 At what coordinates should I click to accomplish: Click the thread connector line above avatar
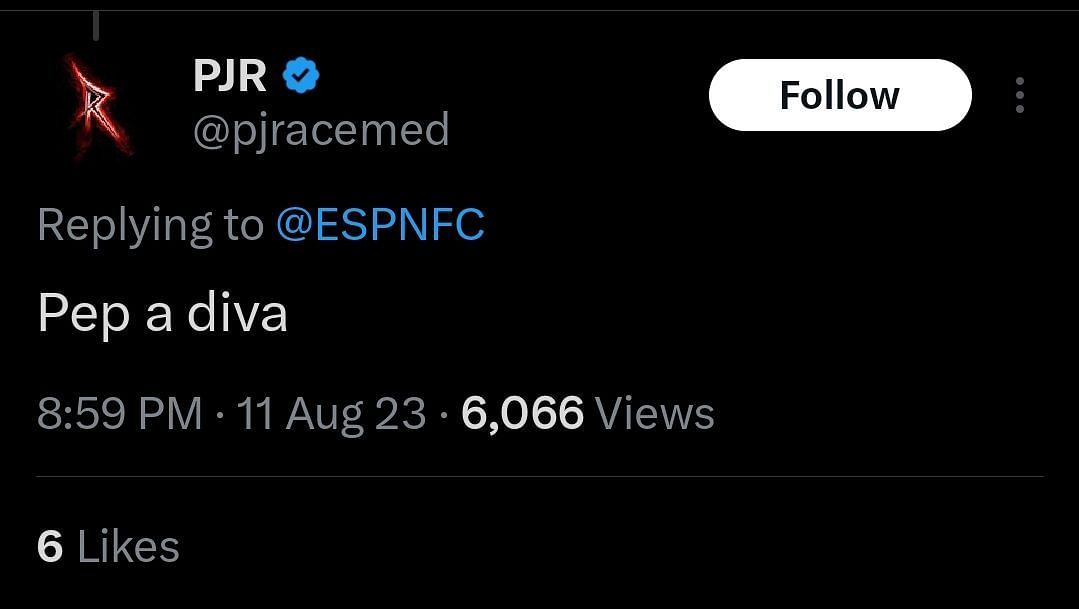(97, 26)
